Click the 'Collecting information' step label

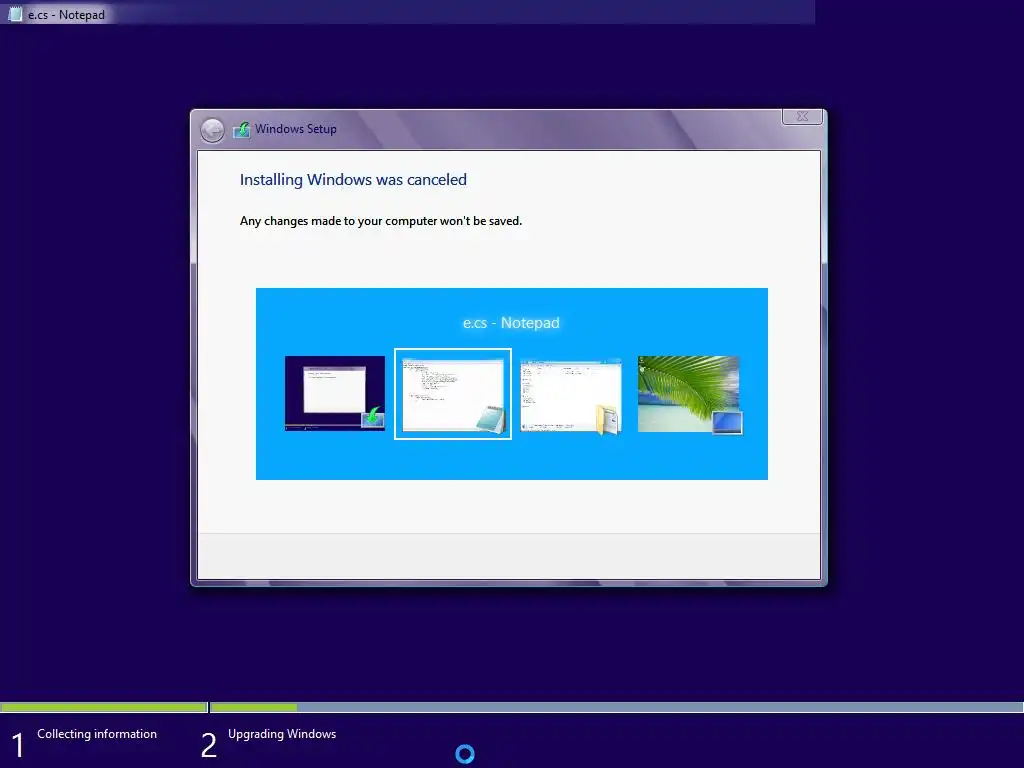click(x=97, y=734)
